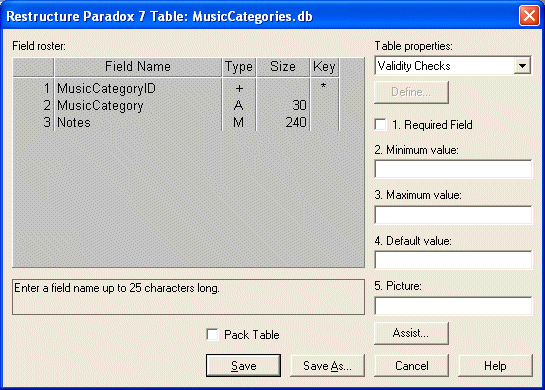
Task: Open Help for this dialog
Action: (x=495, y=365)
